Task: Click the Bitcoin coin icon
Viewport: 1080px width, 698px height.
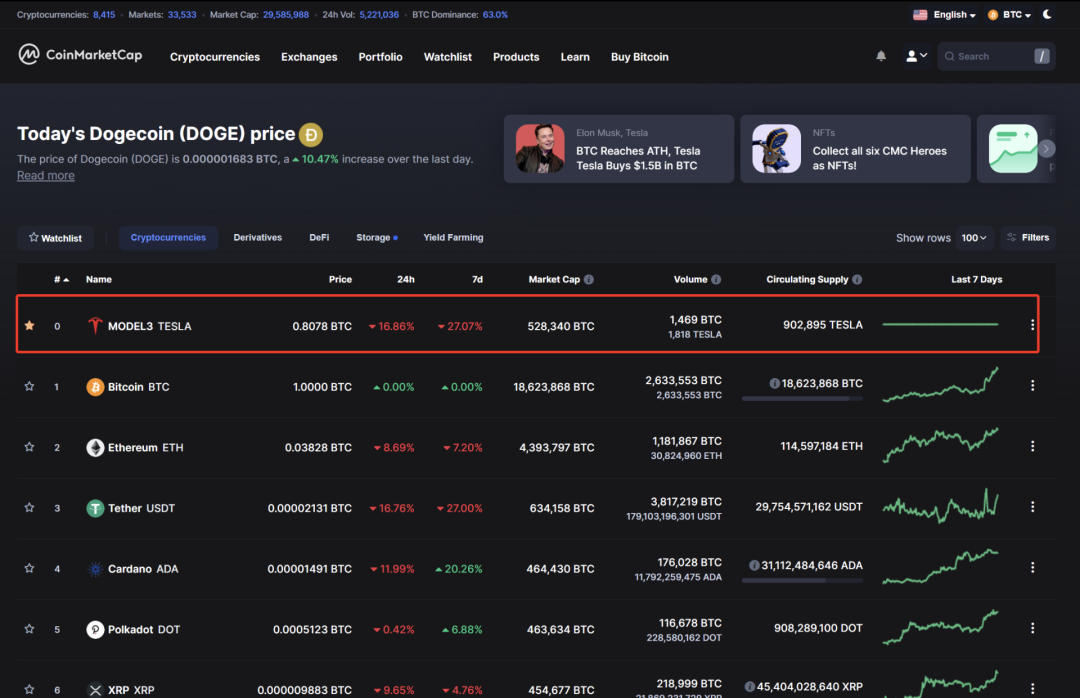Action: 95,387
